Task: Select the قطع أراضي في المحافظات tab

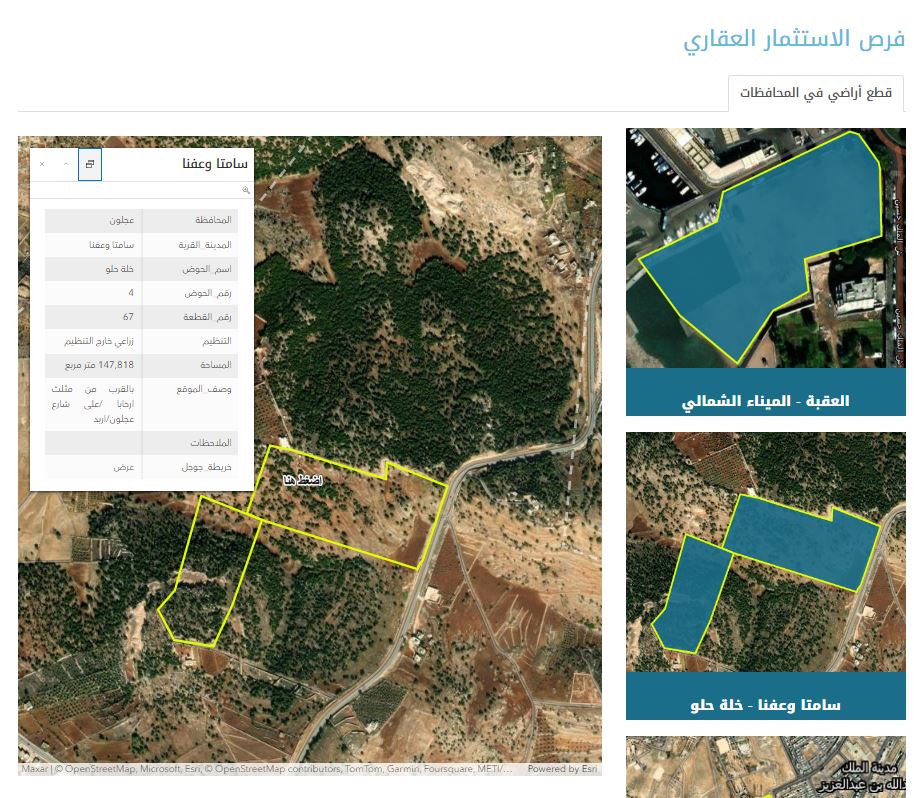Action: pyautogui.click(x=815, y=93)
